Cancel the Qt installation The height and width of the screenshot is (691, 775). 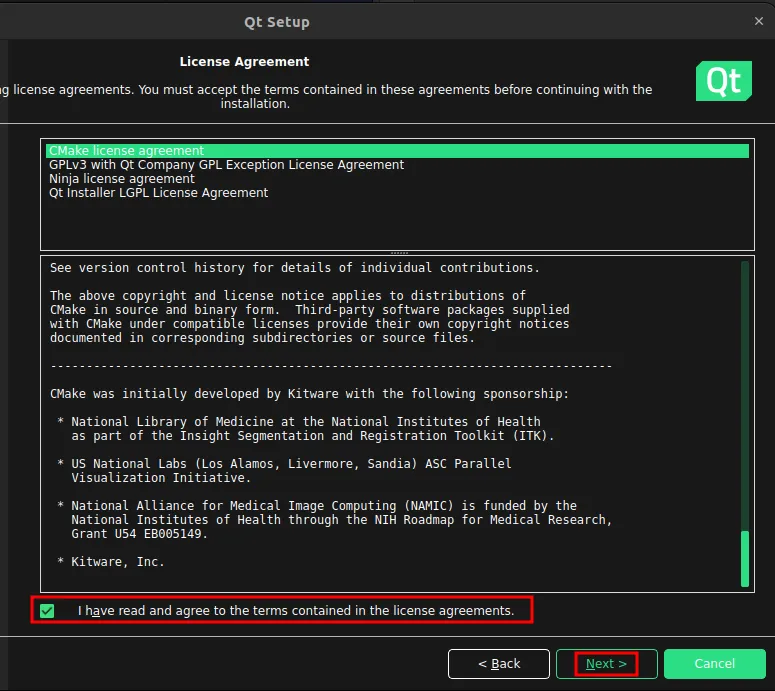(715, 664)
